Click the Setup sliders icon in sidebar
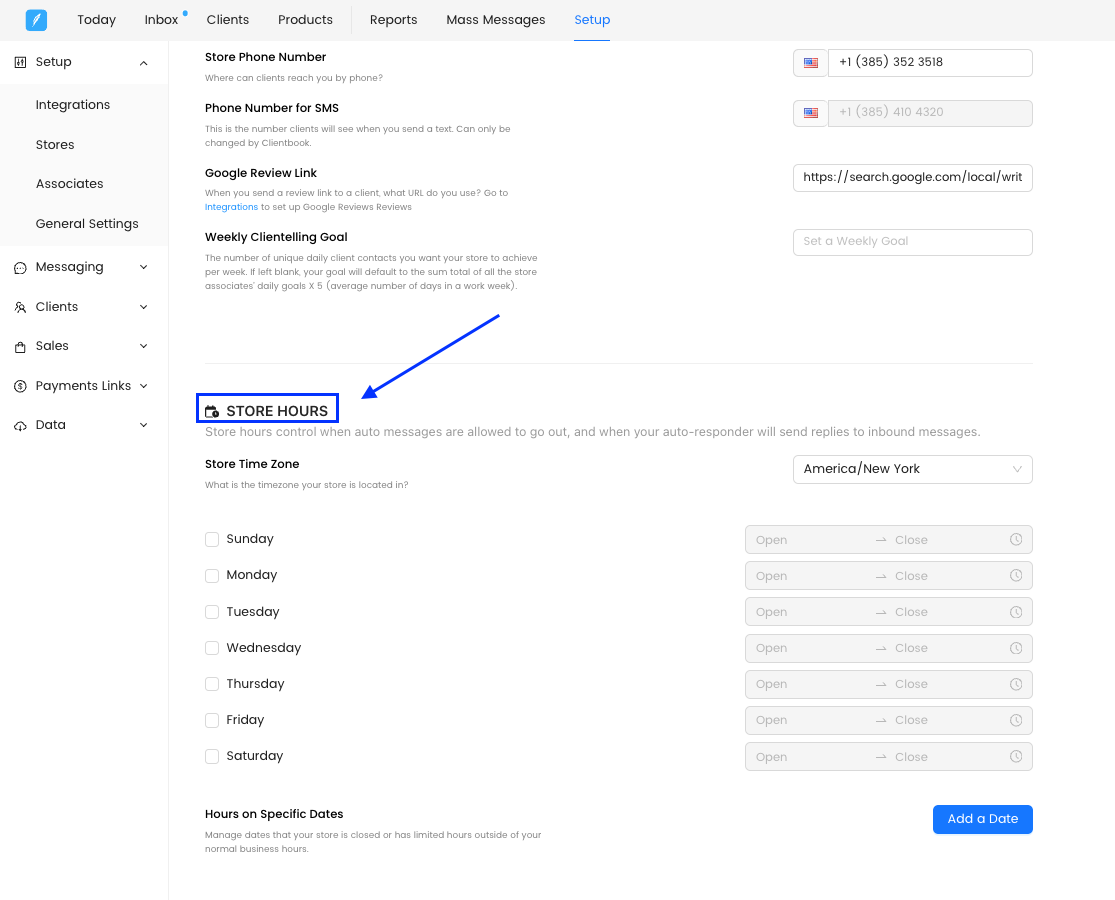1115x900 pixels. point(21,63)
